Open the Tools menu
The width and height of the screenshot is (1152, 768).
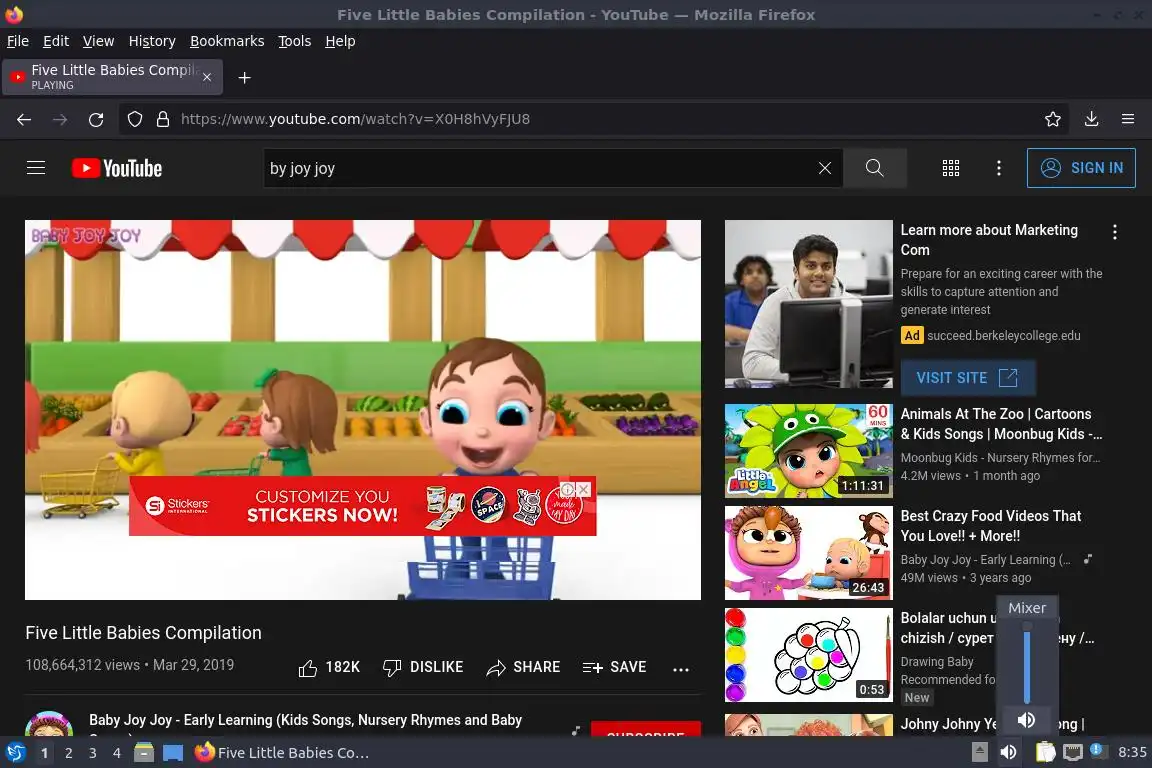pyautogui.click(x=295, y=41)
